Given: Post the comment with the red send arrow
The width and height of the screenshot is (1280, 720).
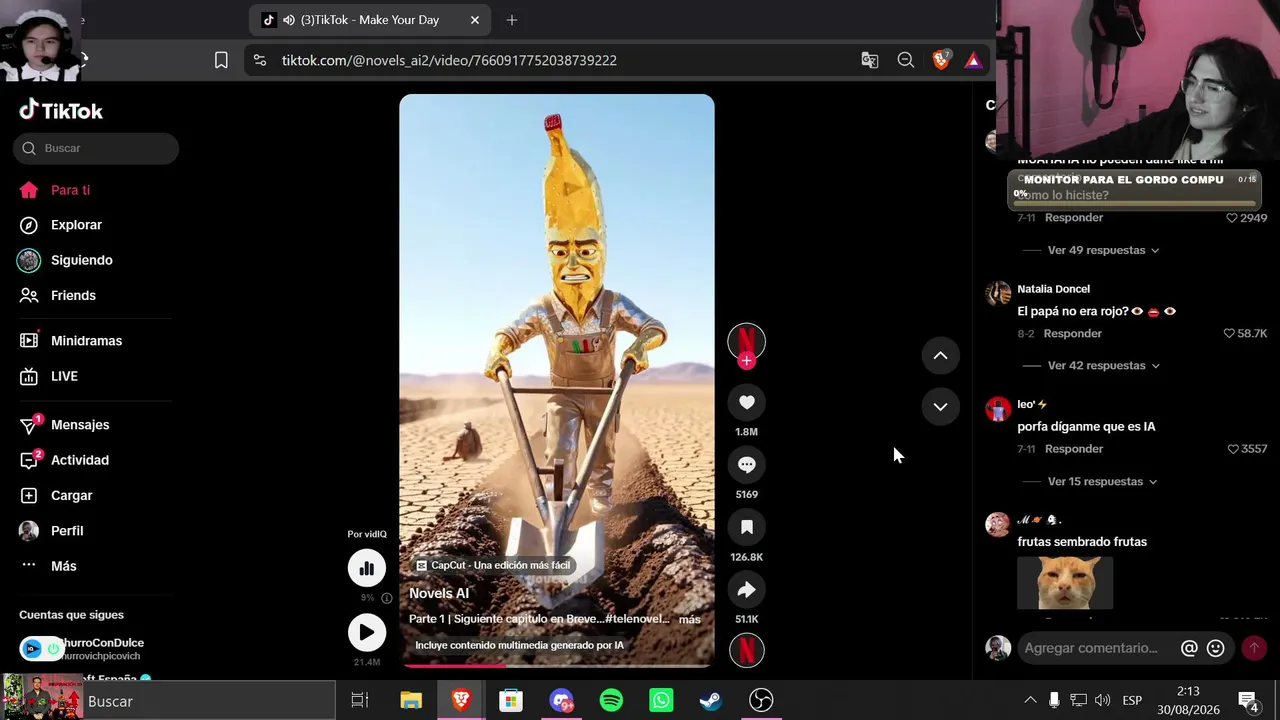Looking at the screenshot, I should (x=1254, y=648).
